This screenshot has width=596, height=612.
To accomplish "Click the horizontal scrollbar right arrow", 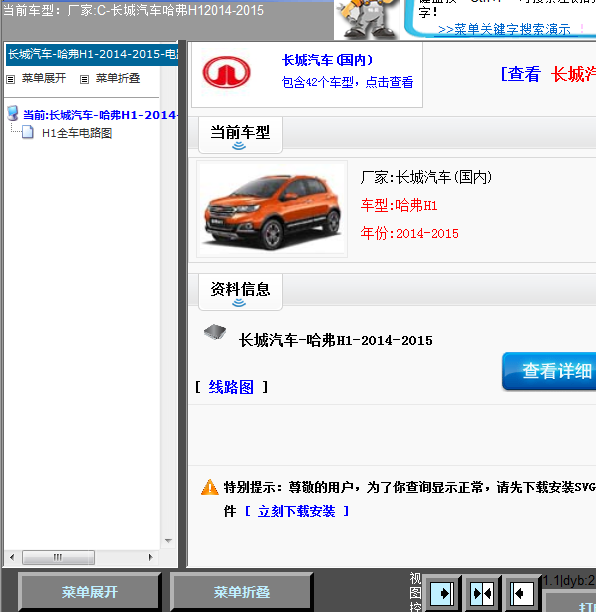I will coord(151,557).
